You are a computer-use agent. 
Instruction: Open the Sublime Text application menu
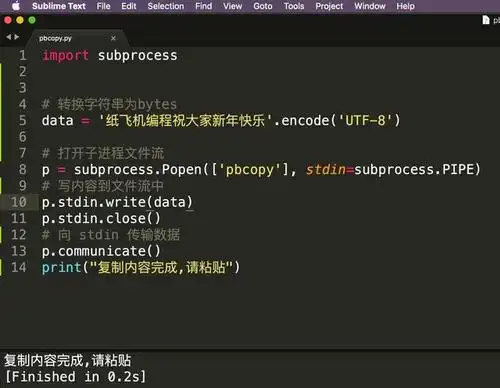tap(59, 6)
